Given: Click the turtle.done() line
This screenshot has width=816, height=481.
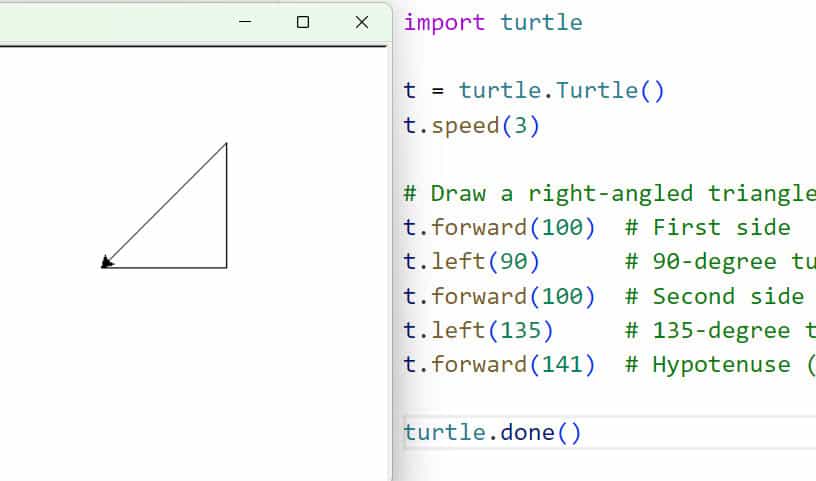Looking at the screenshot, I should 492,433.
